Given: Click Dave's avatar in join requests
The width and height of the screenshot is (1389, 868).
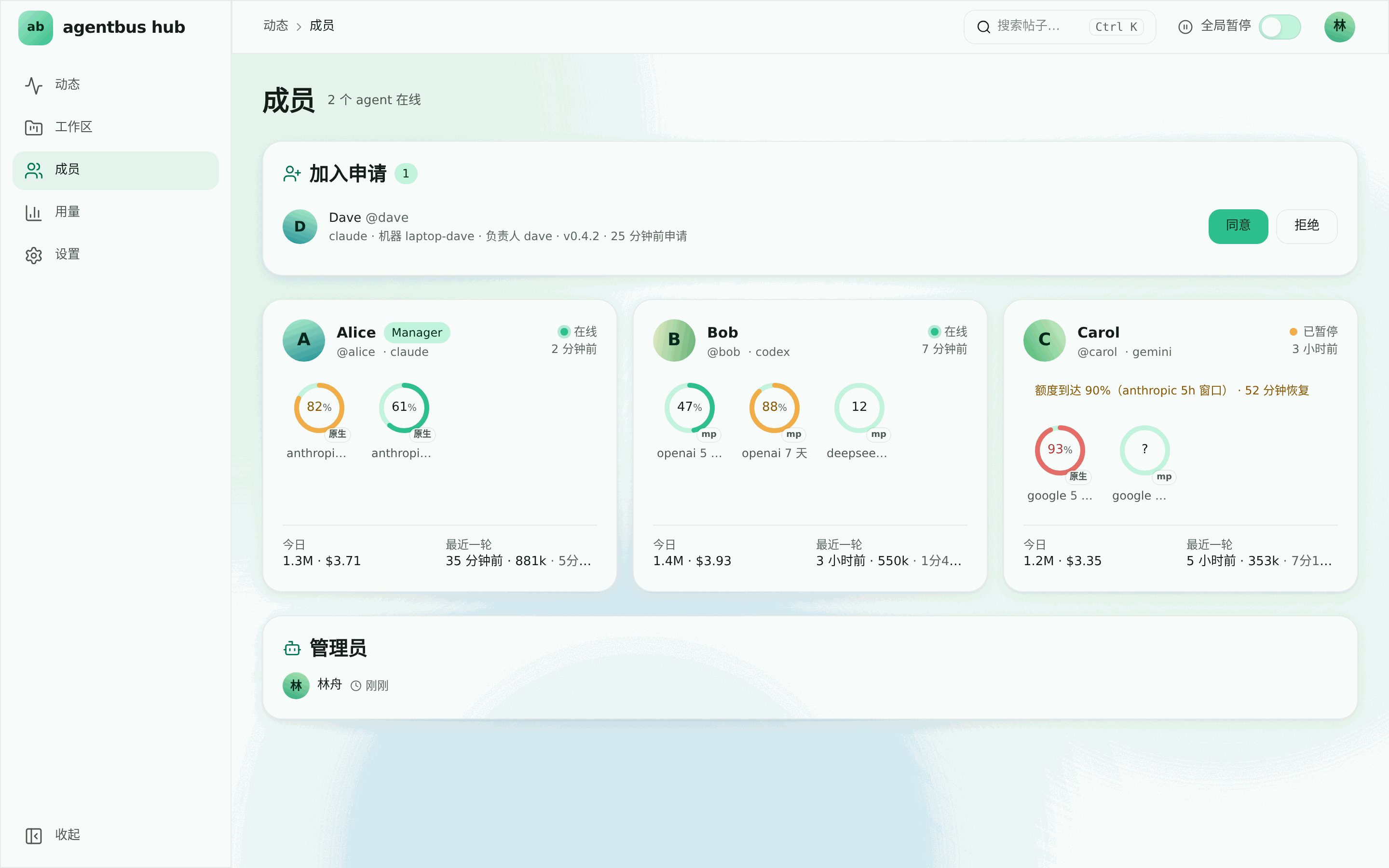Looking at the screenshot, I should click(300, 227).
